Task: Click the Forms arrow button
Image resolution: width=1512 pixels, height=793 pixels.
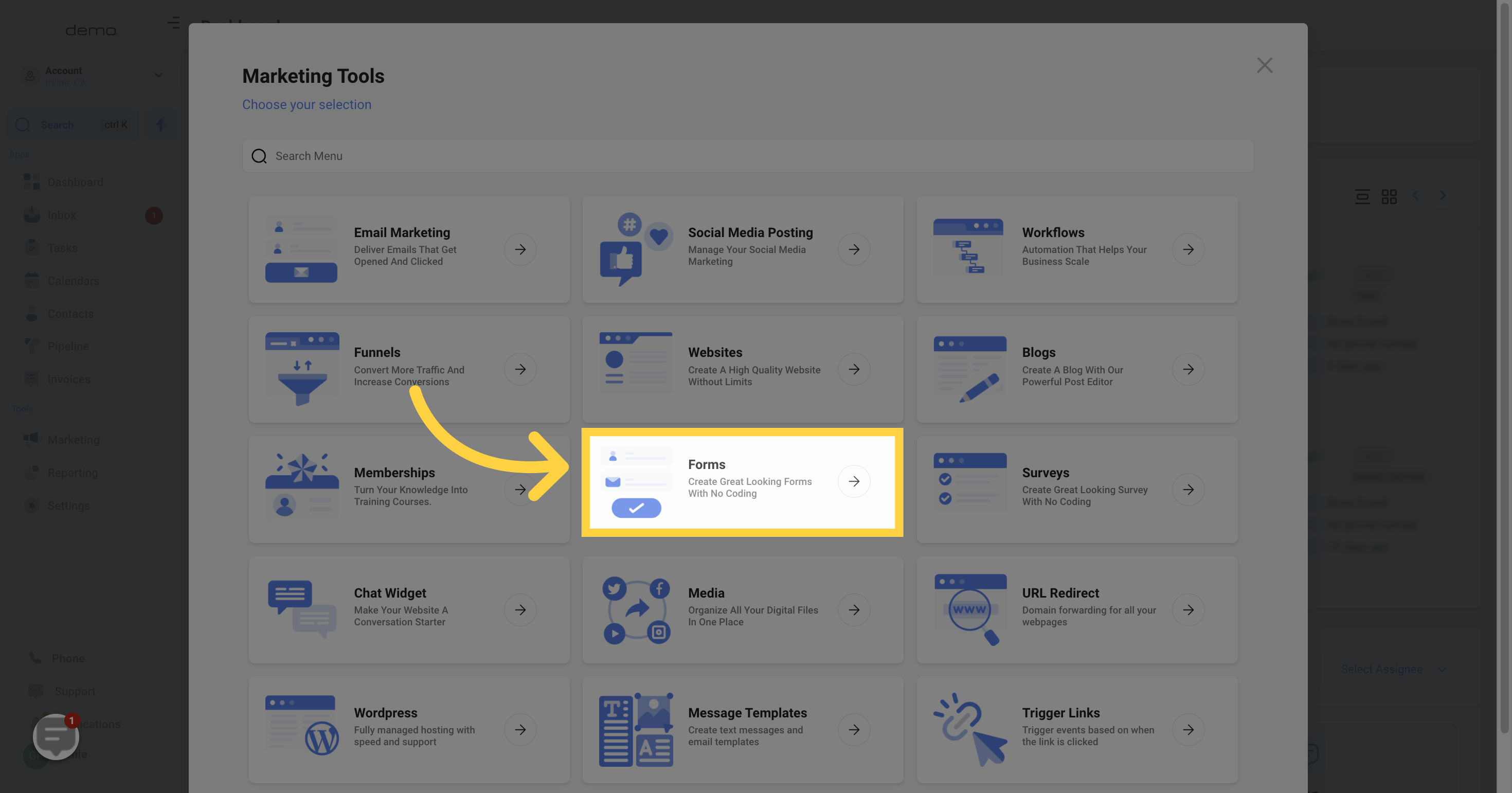Action: tap(854, 481)
